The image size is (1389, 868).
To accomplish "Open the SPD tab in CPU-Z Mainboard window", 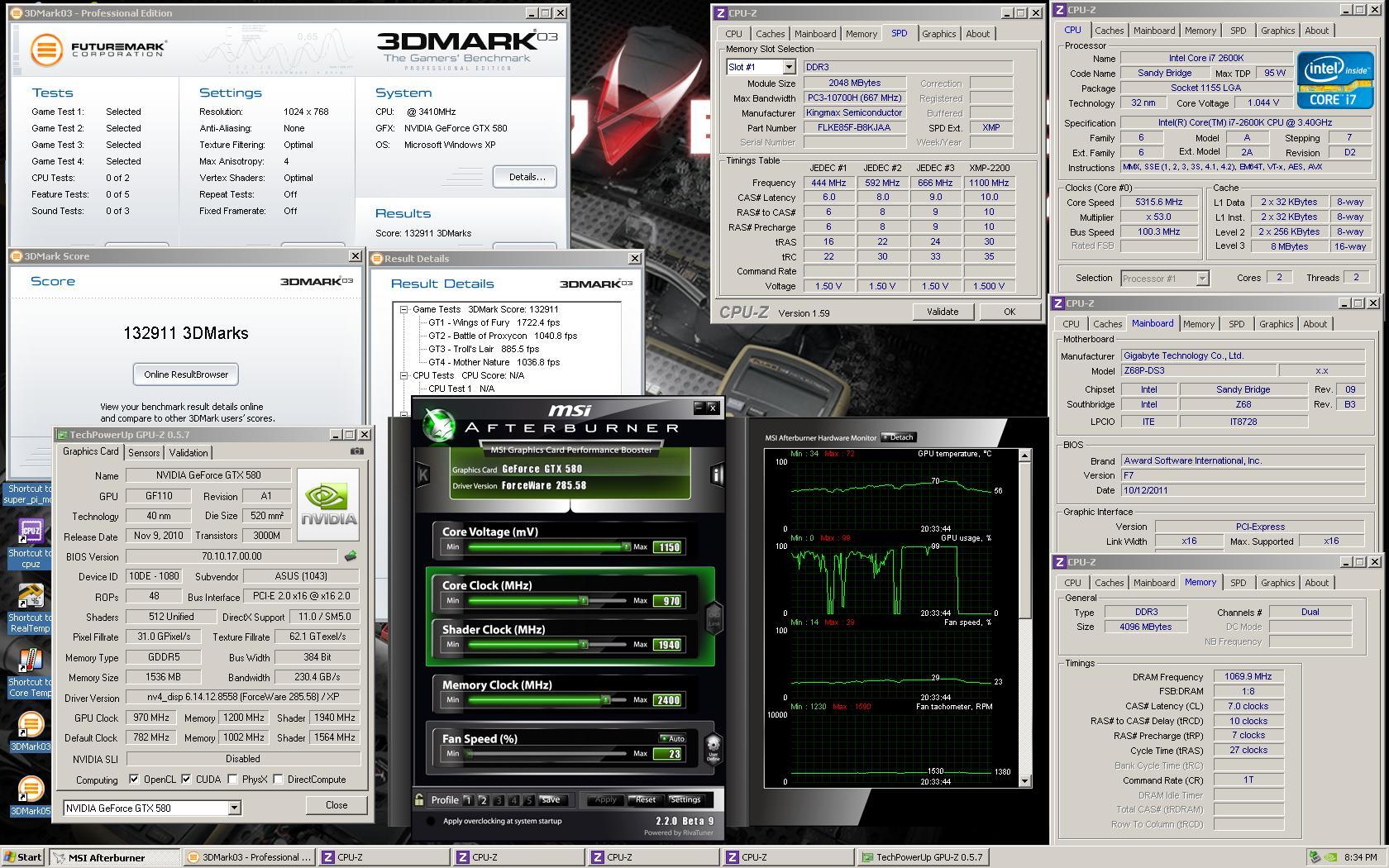I will (x=1236, y=324).
